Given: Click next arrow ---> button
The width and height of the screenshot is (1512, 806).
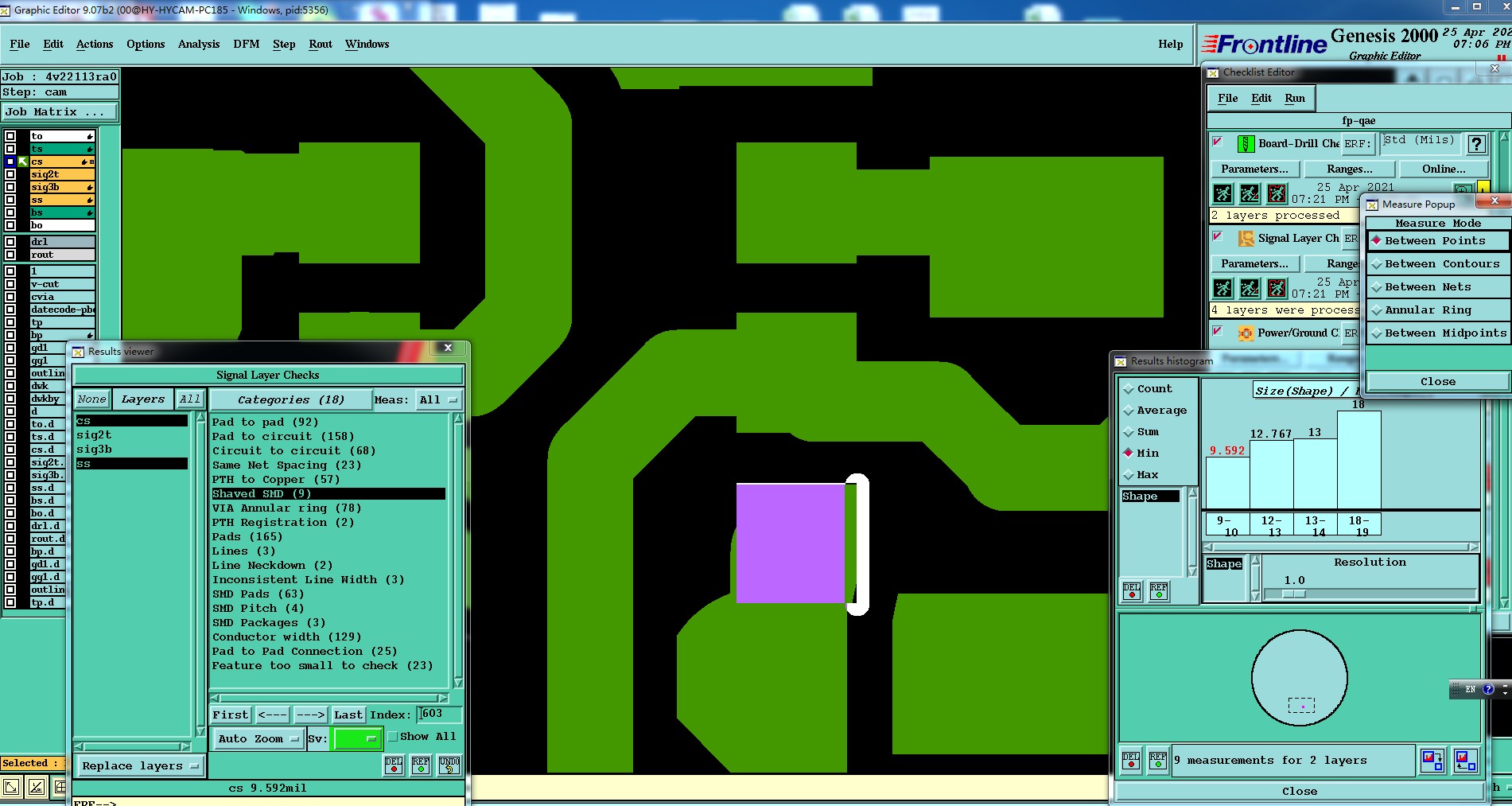Looking at the screenshot, I should (x=310, y=715).
